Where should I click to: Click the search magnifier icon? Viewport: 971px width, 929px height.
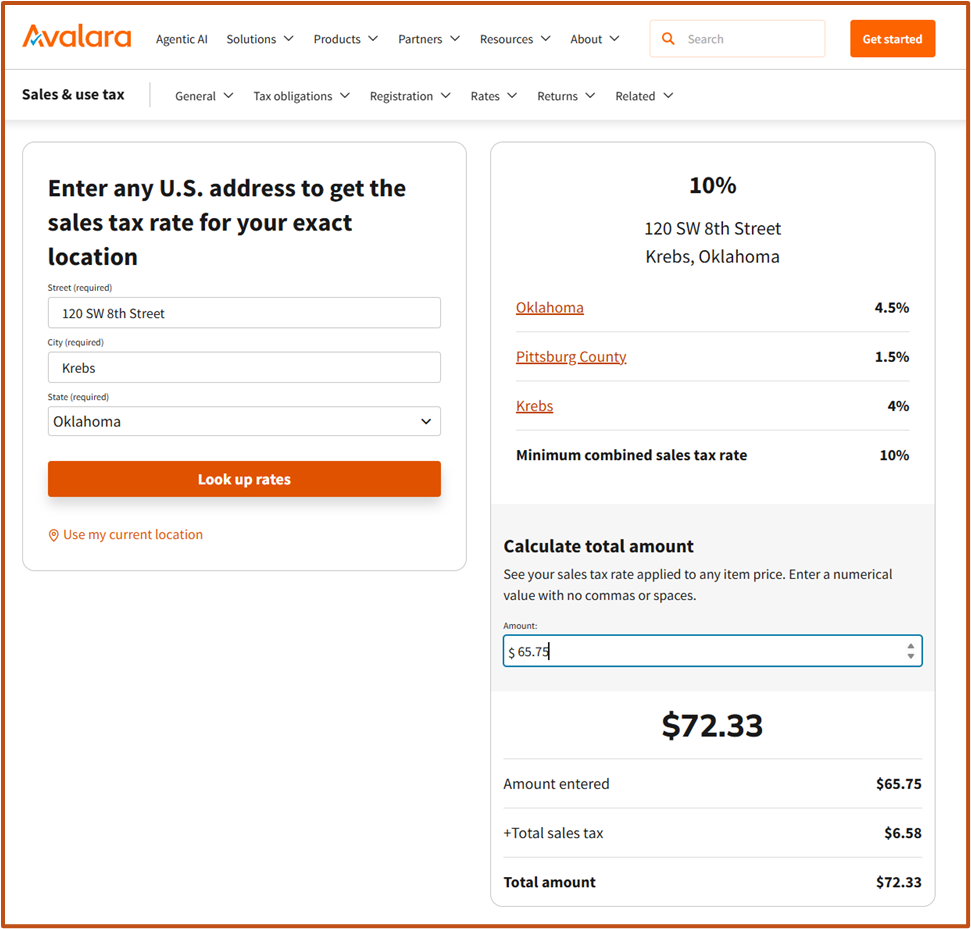pyautogui.click(x=668, y=39)
